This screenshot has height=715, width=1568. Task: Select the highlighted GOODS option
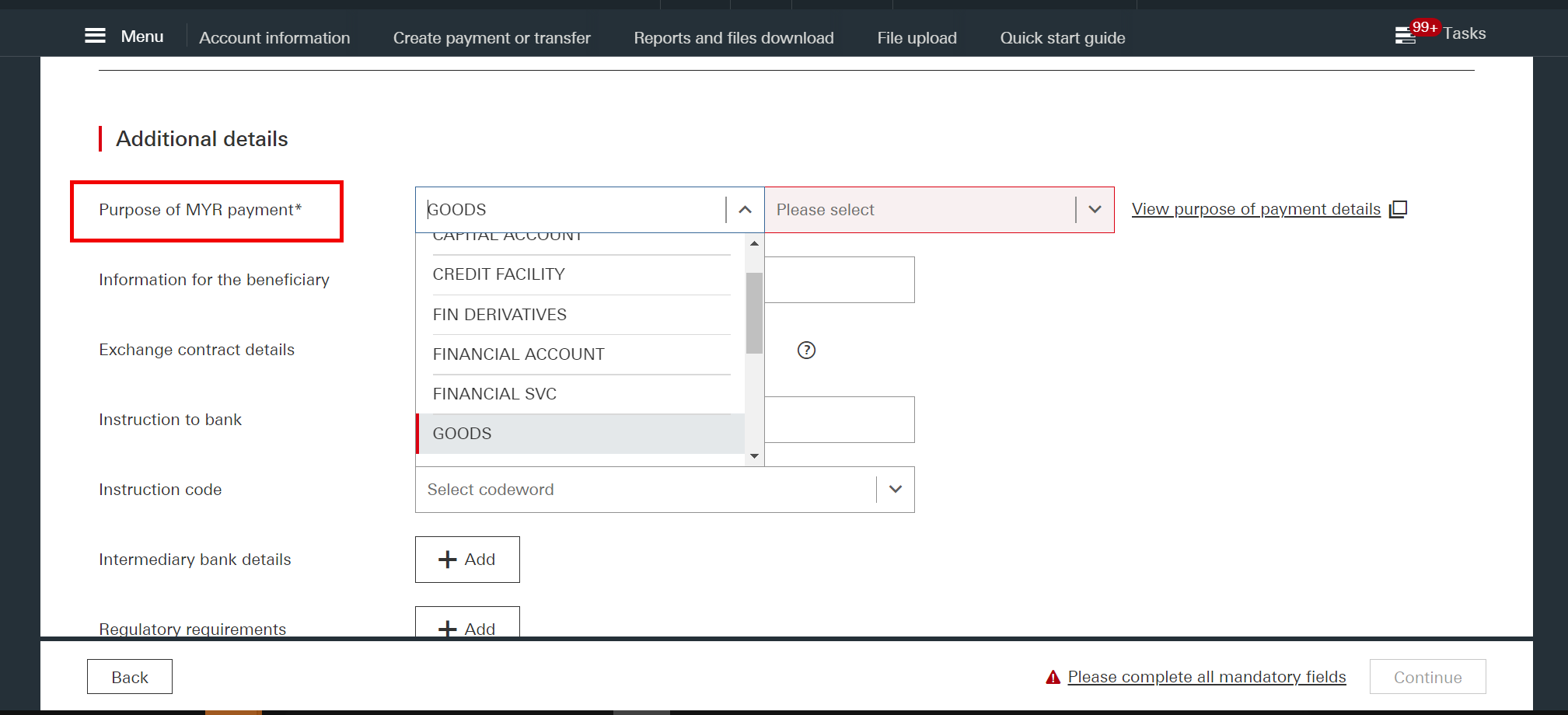coord(581,434)
